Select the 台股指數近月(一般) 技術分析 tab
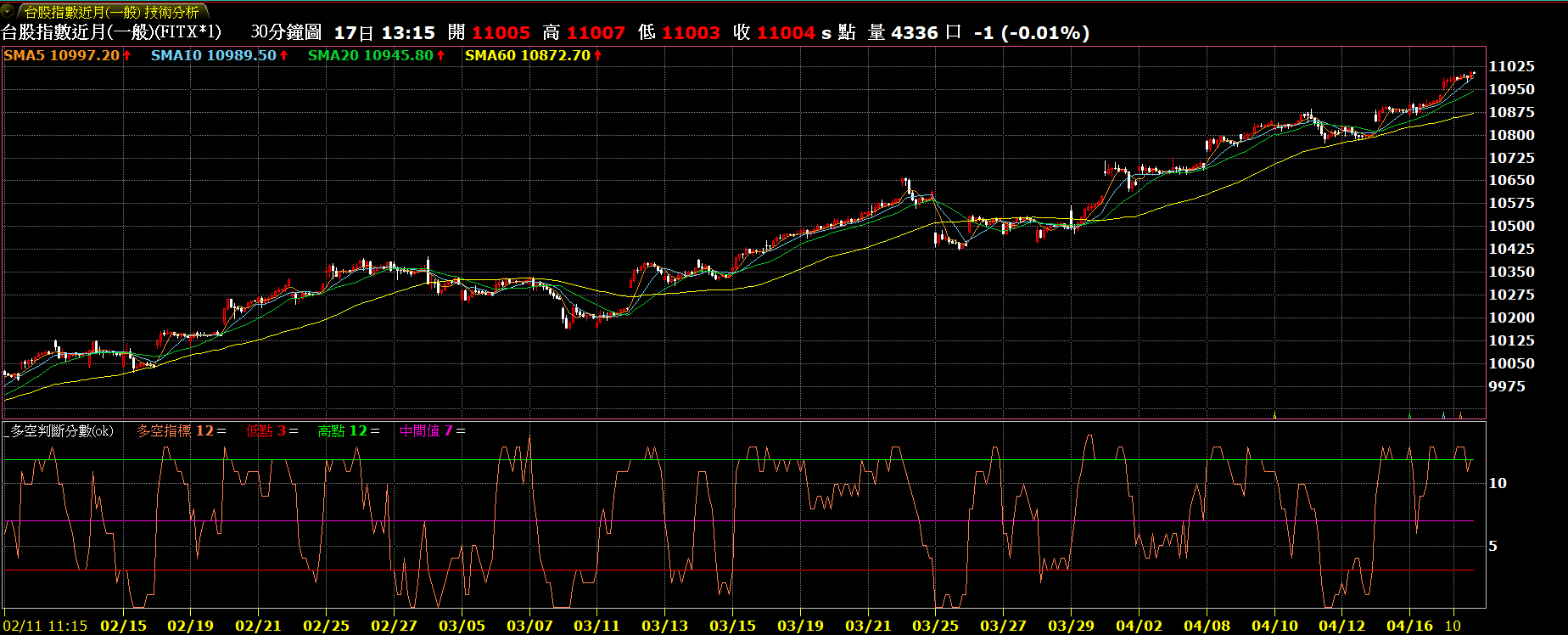1568x635 pixels. 111,12
